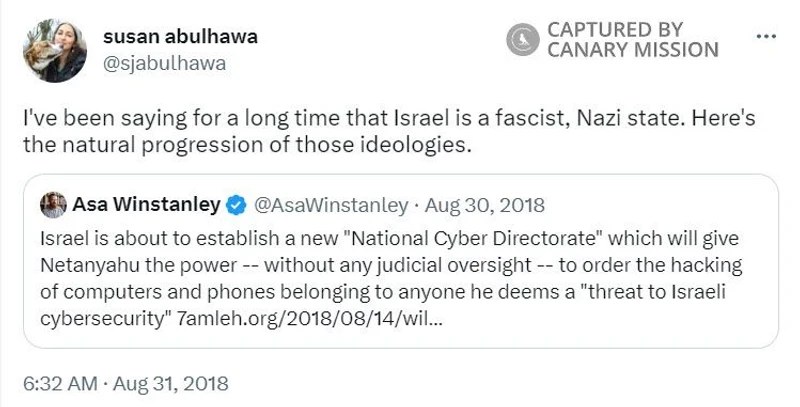Click the quoted tweet's Aug 30, 2018 date
The image size is (800, 407).
pos(485,206)
